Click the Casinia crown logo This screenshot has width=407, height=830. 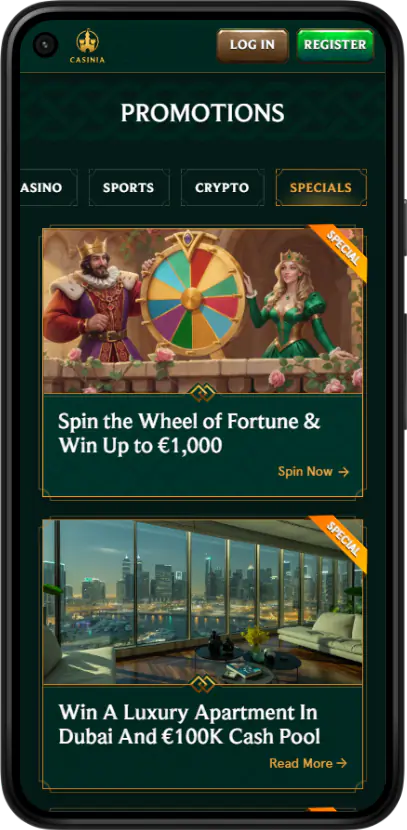[x=87, y=46]
